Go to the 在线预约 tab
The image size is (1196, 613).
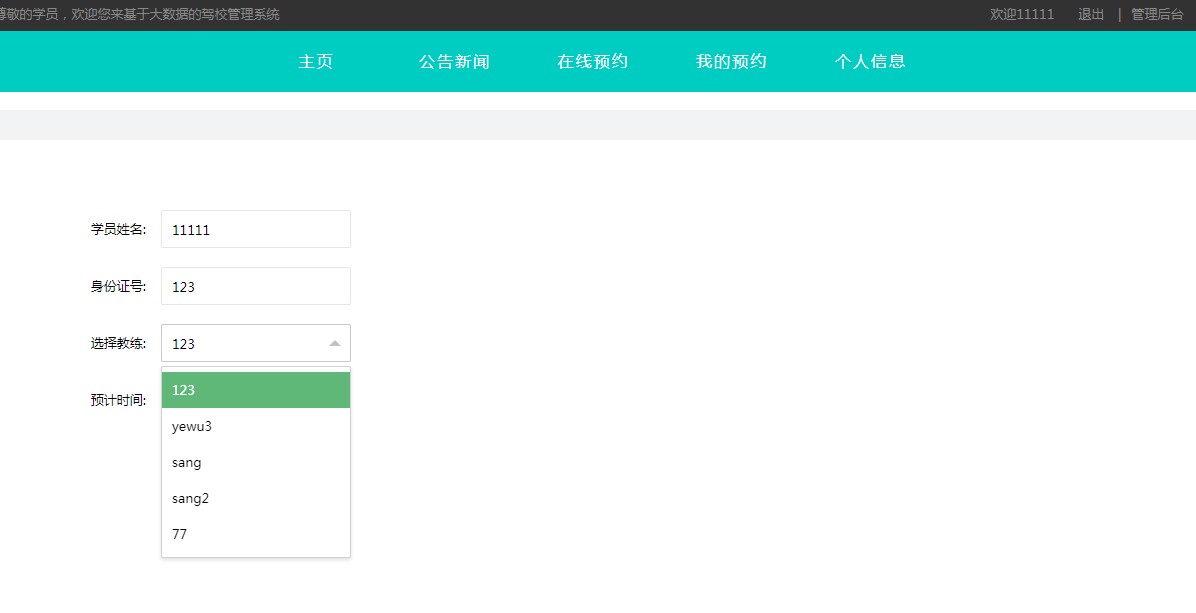593,62
